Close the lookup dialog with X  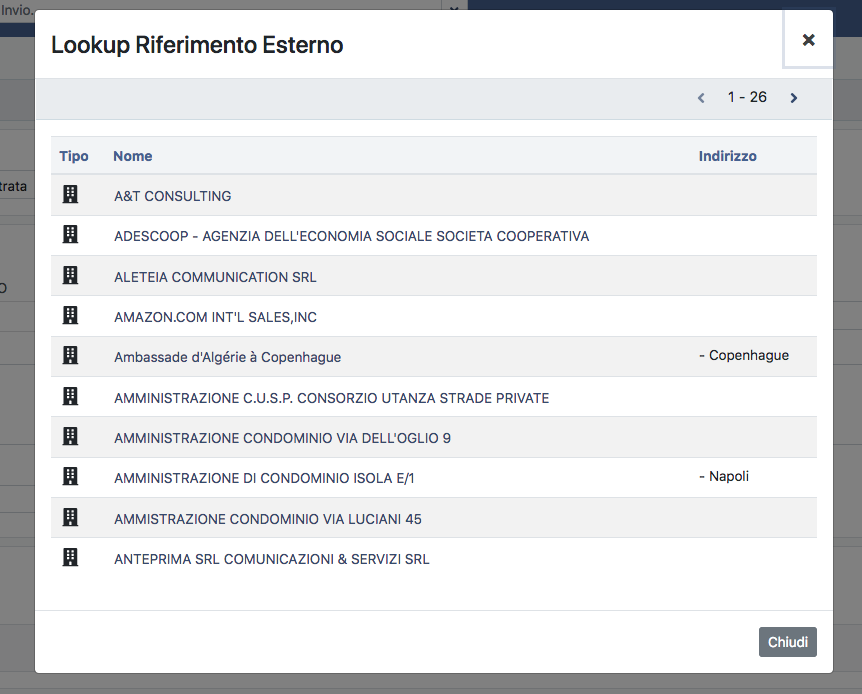click(x=808, y=40)
